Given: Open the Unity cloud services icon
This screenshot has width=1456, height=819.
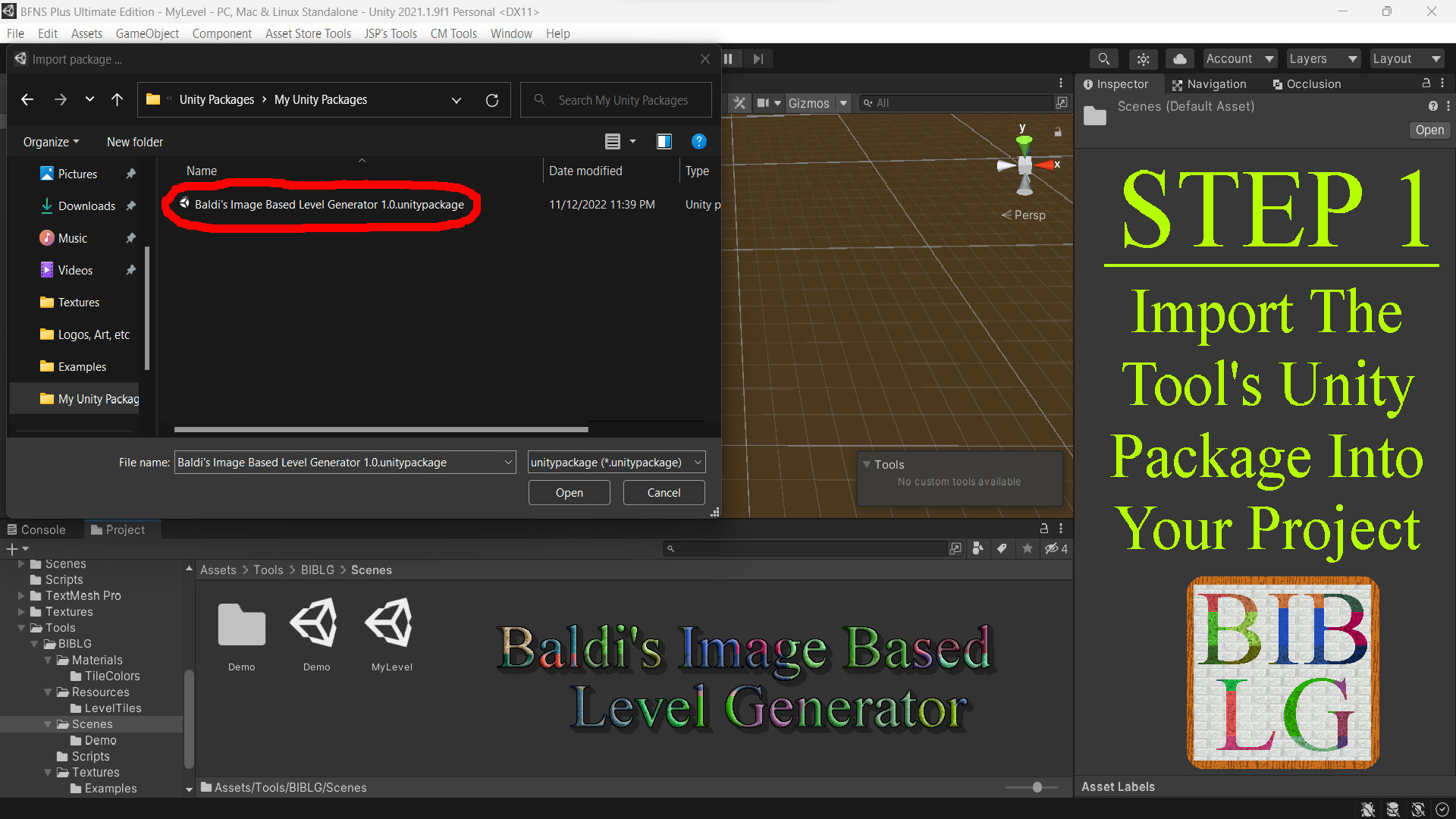Looking at the screenshot, I should pyautogui.click(x=1179, y=58).
